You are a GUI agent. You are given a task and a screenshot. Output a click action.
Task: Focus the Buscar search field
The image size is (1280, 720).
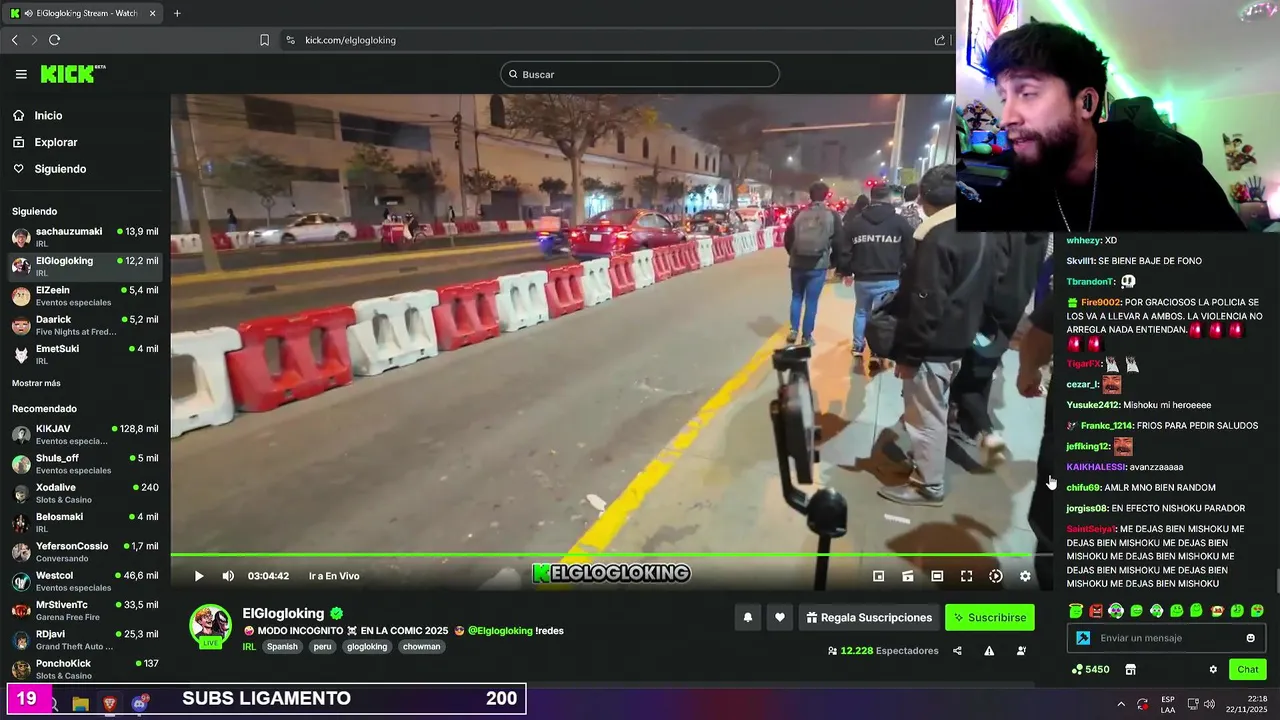tap(640, 74)
